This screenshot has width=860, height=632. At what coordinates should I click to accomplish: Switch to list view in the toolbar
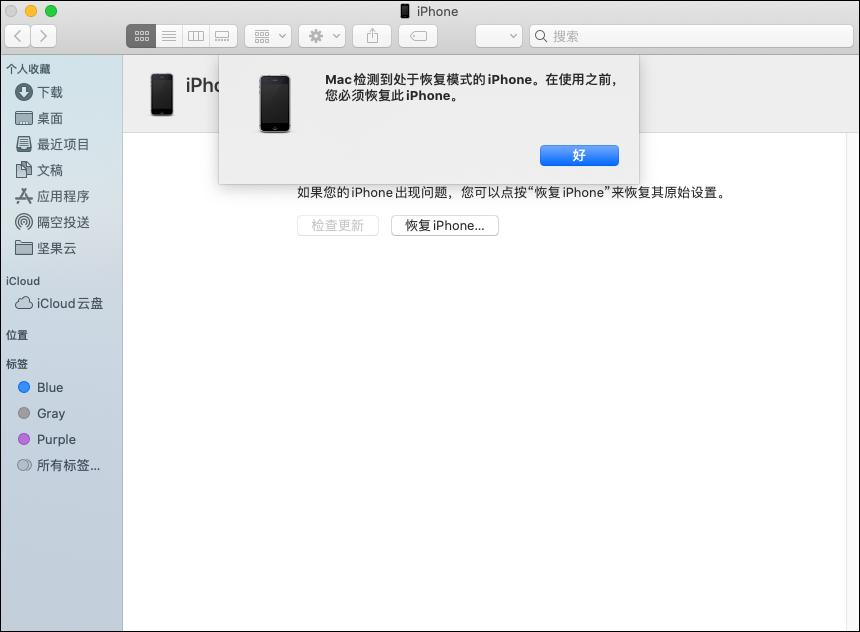pos(169,36)
